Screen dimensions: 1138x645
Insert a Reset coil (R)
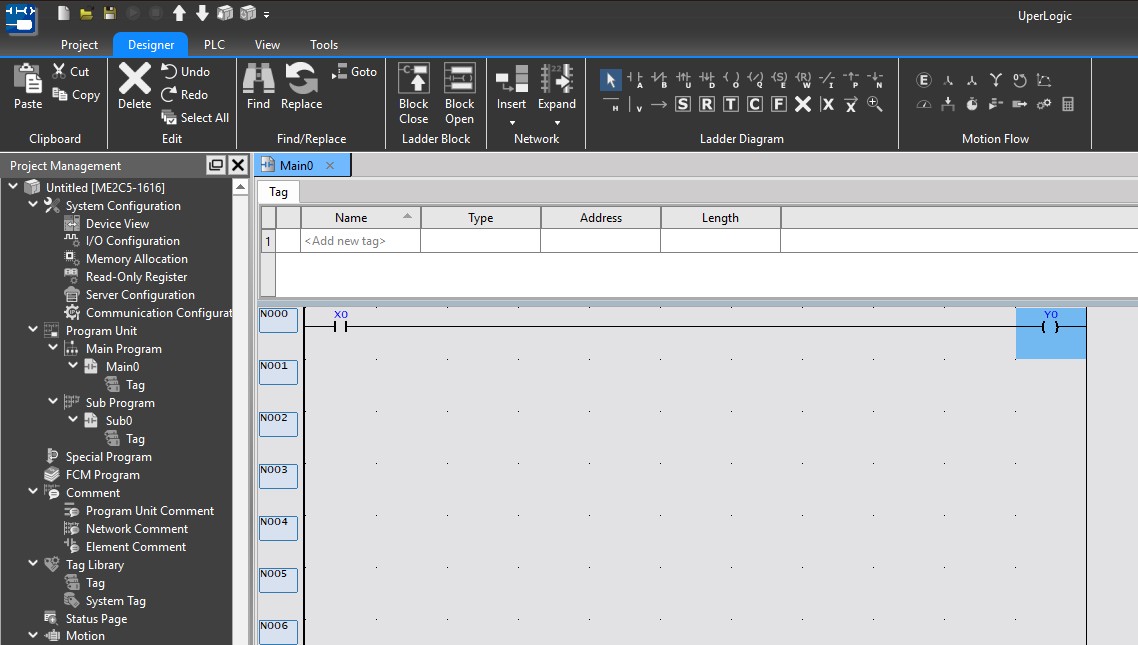pyautogui.click(x=803, y=79)
